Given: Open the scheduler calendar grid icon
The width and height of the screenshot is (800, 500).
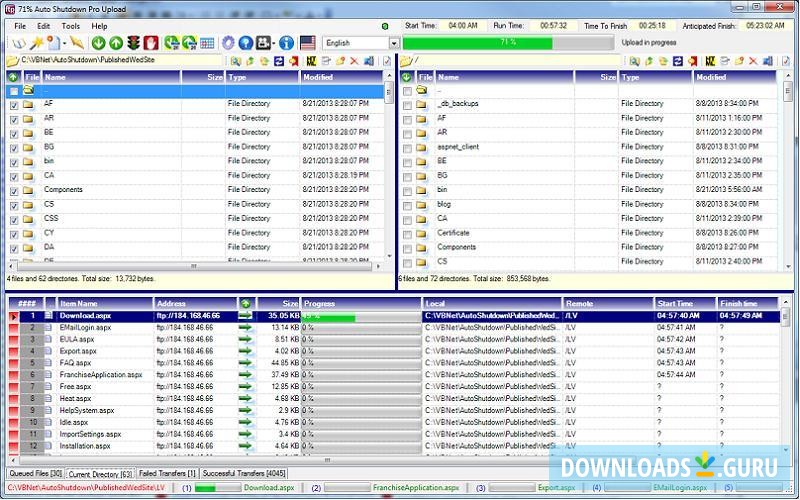Looking at the screenshot, I should pos(207,43).
